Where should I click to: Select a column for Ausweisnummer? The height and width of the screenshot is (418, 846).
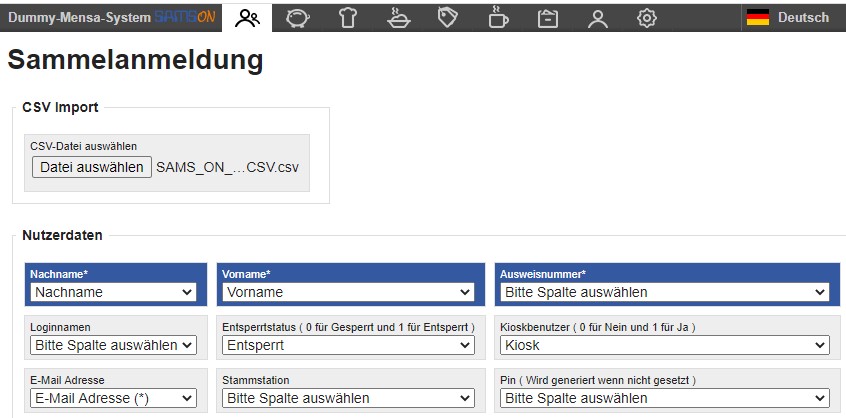(x=665, y=292)
